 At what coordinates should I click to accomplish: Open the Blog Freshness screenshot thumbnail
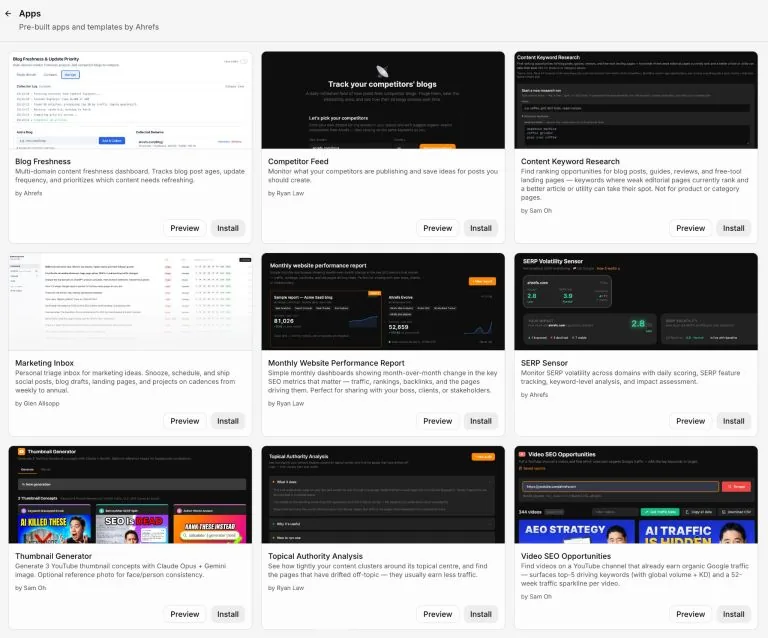[x=130, y=100]
